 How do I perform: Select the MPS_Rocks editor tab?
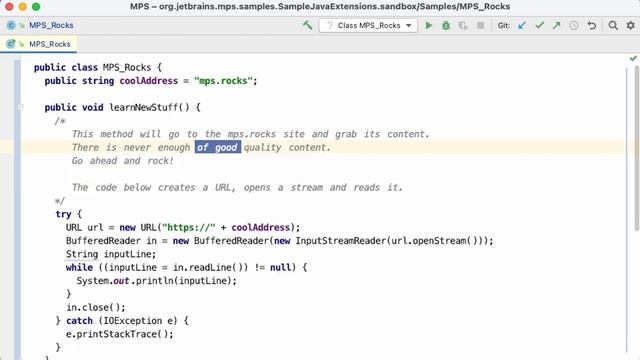coord(39,44)
